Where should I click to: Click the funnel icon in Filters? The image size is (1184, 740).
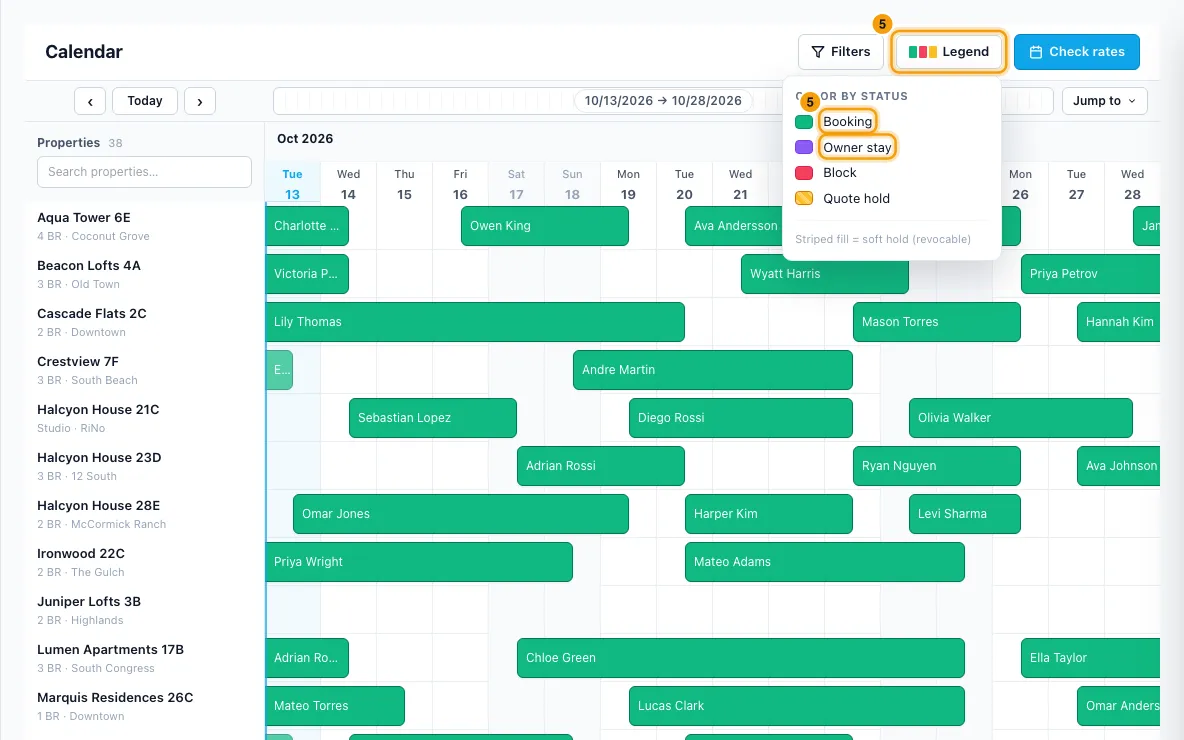coord(818,51)
